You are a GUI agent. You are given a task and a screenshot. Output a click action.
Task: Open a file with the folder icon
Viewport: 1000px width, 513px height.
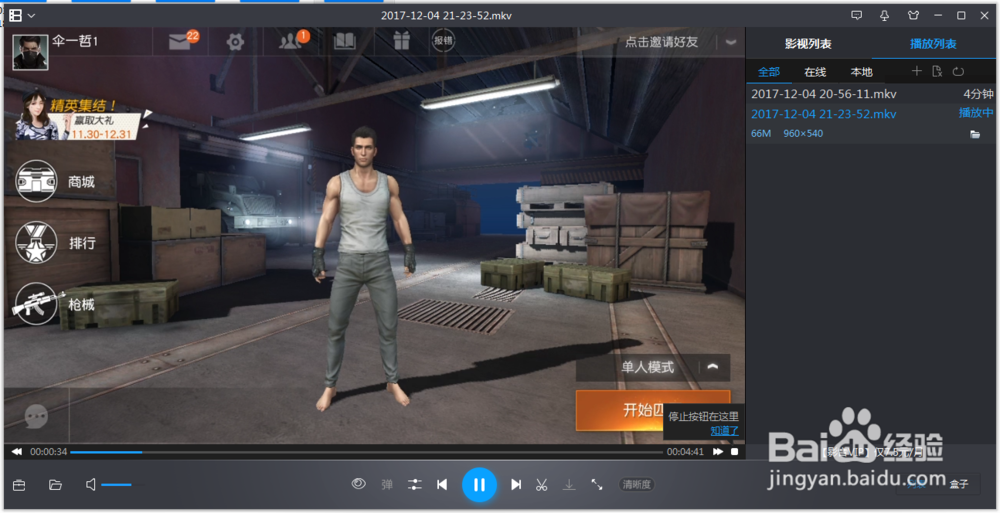click(55, 485)
